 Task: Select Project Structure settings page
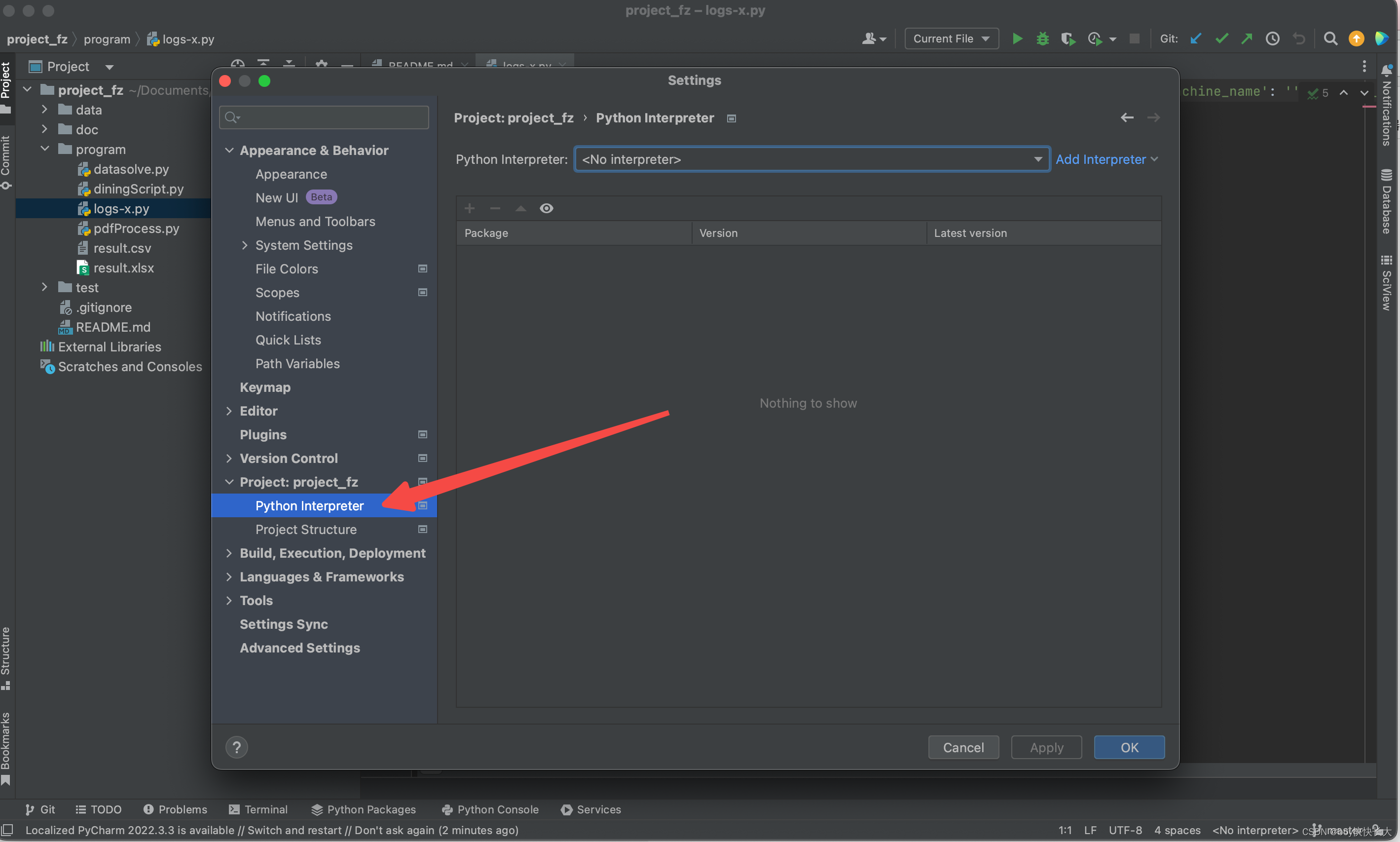[306, 530]
